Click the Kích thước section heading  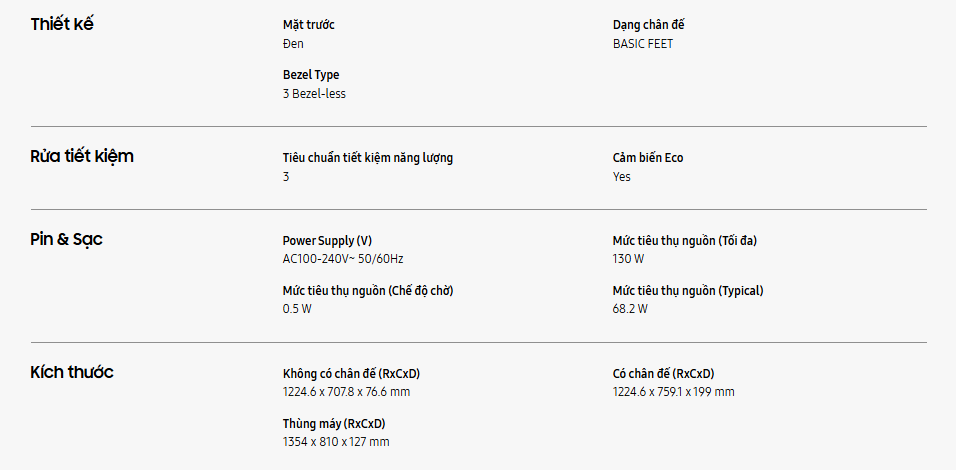point(72,372)
